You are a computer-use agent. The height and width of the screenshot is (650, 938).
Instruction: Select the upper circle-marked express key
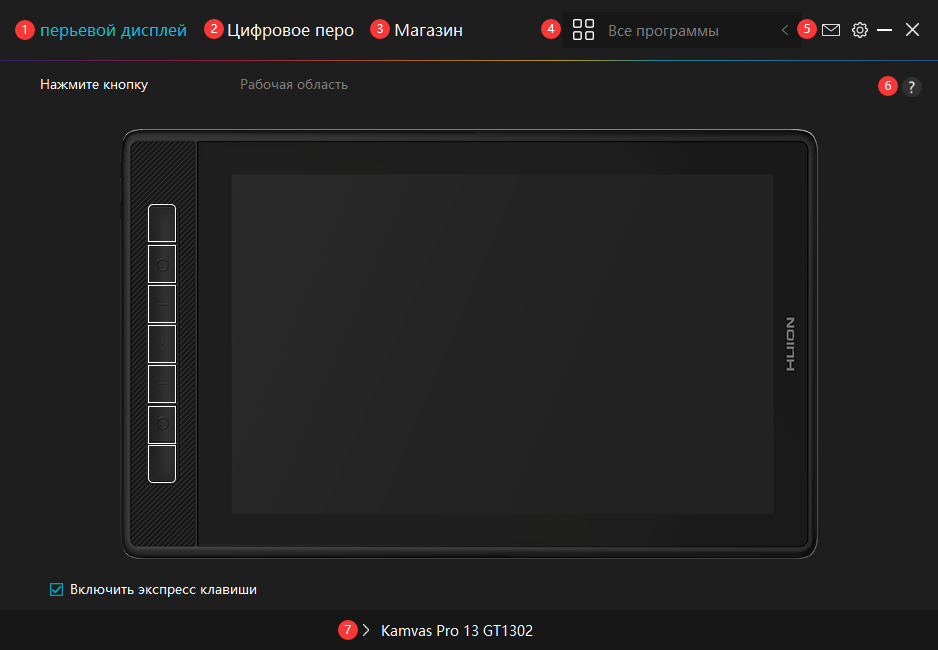click(x=162, y=264)
